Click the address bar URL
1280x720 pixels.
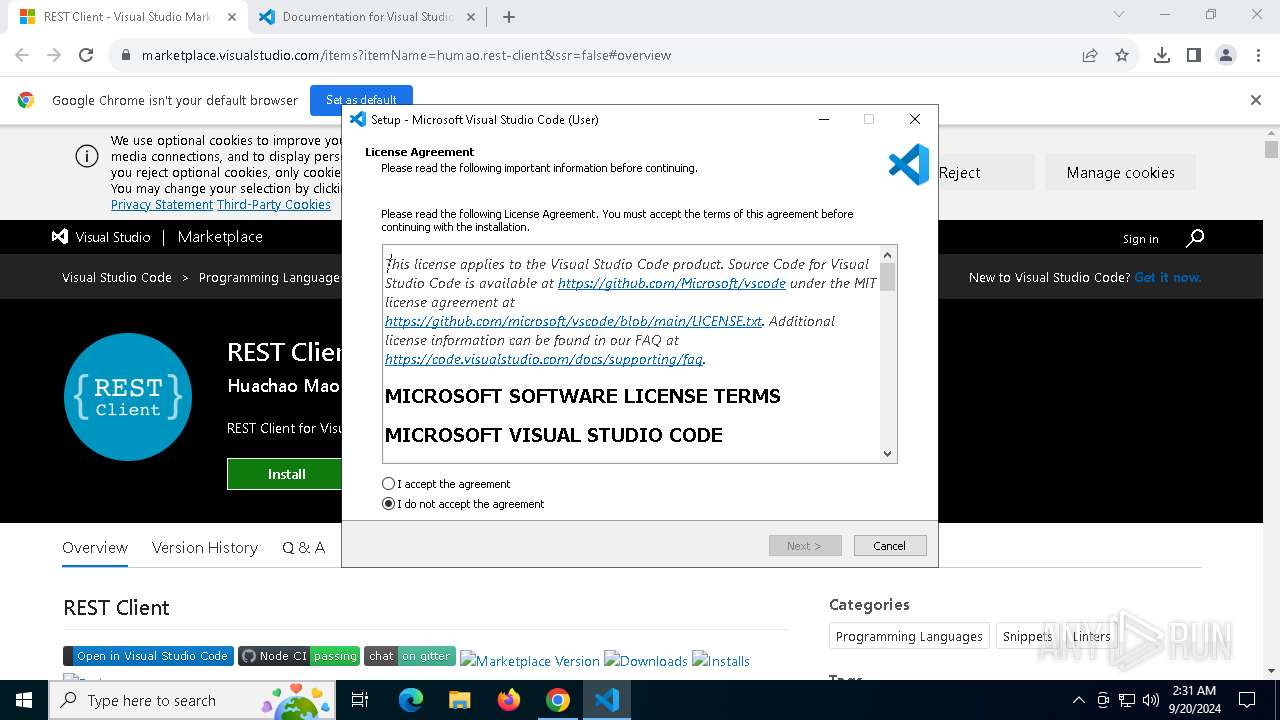[406, 55]
